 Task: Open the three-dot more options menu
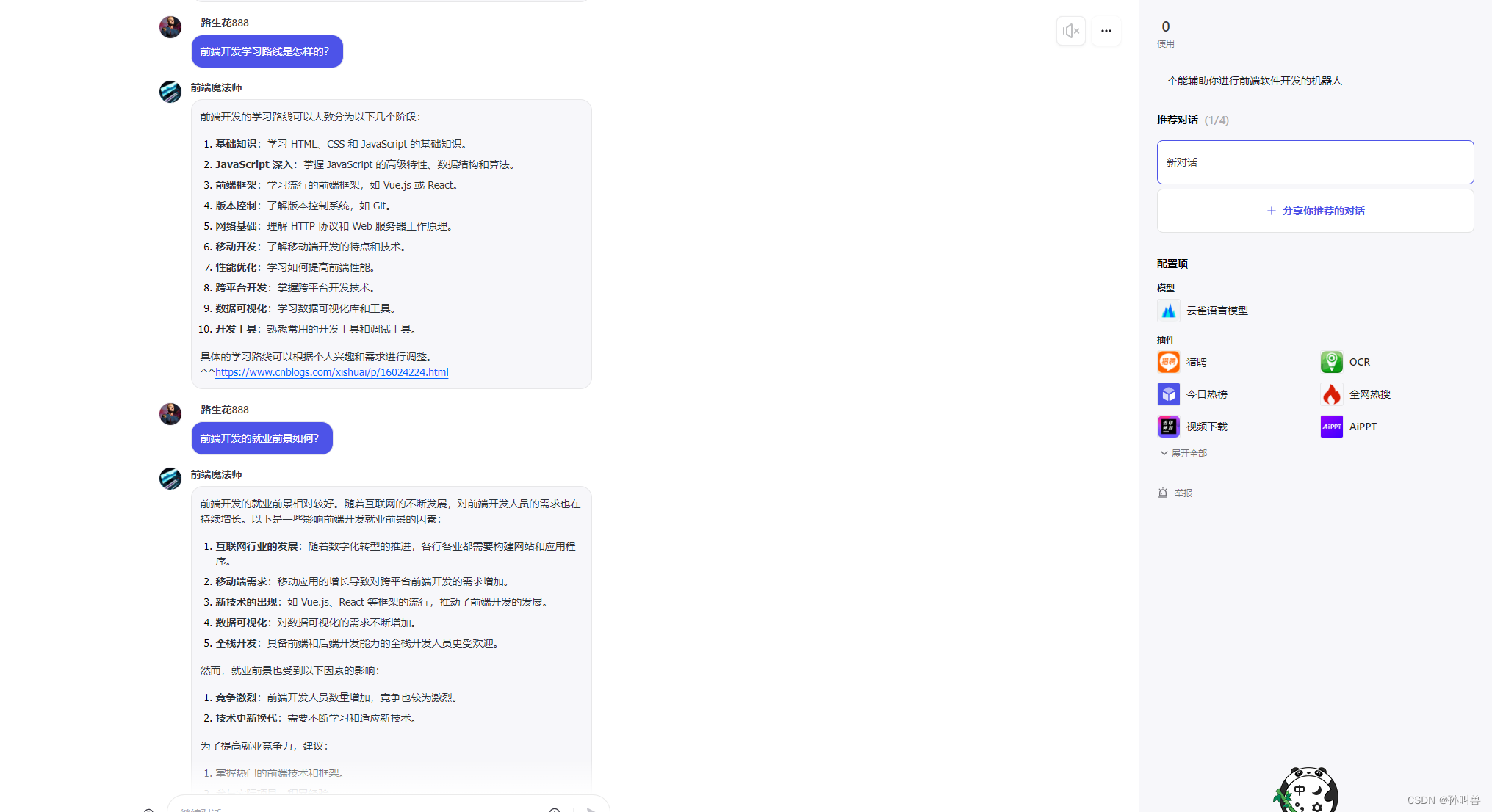point(1106,31)
